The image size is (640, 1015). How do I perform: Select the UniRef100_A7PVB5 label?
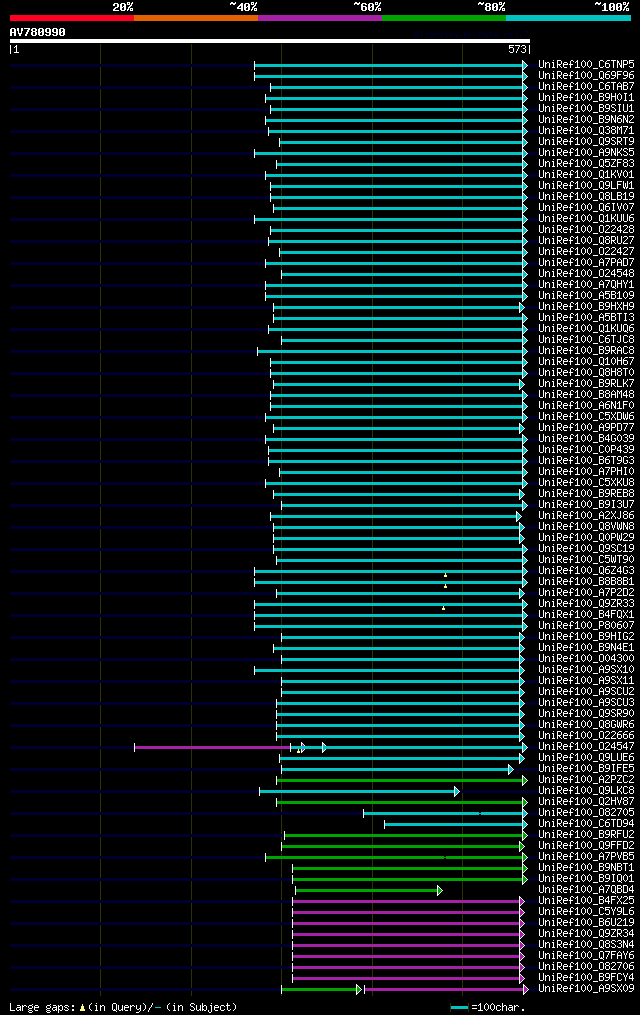[x=586, y=857]
